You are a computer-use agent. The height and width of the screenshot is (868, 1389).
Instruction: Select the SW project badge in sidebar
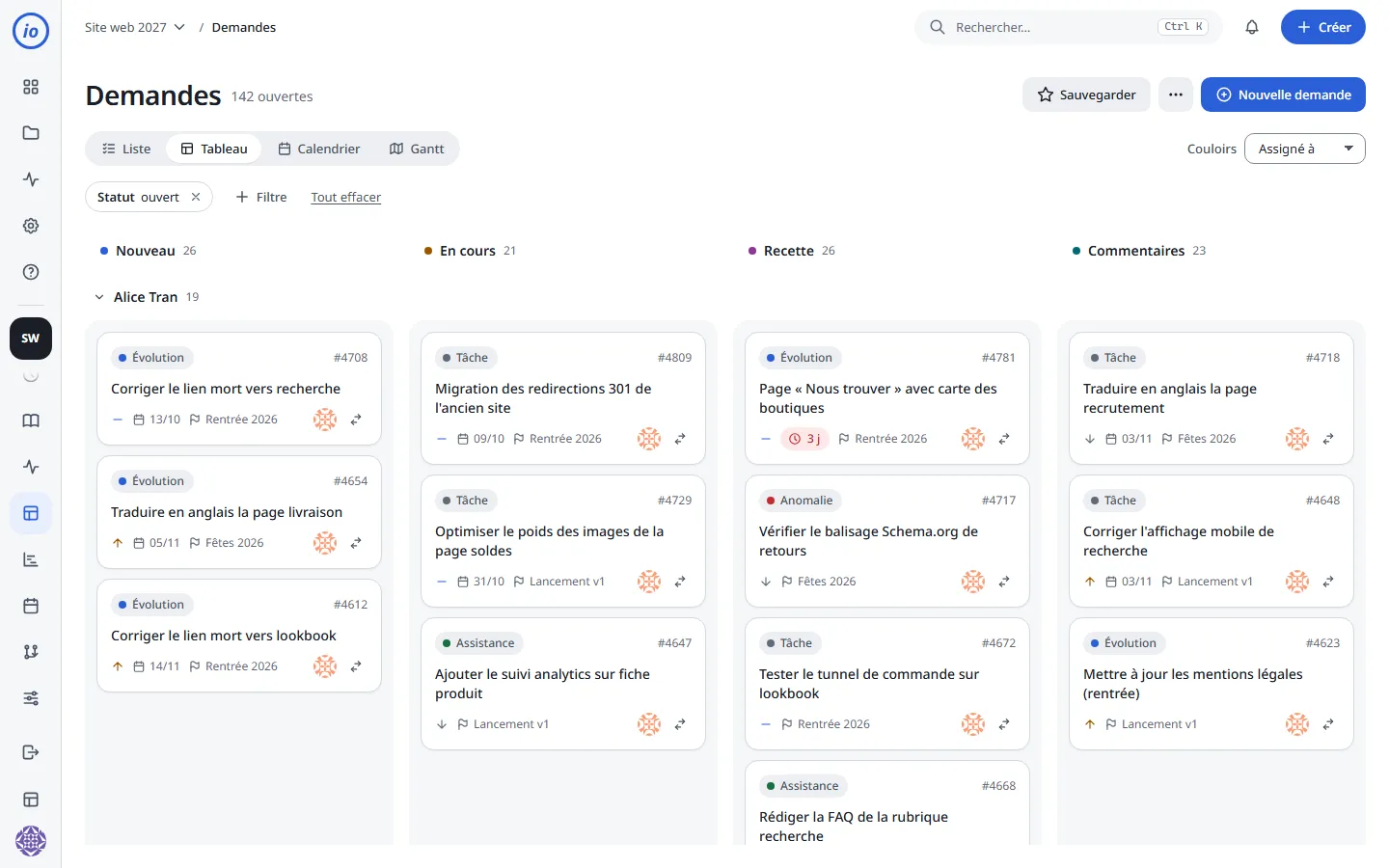(31, 339)
